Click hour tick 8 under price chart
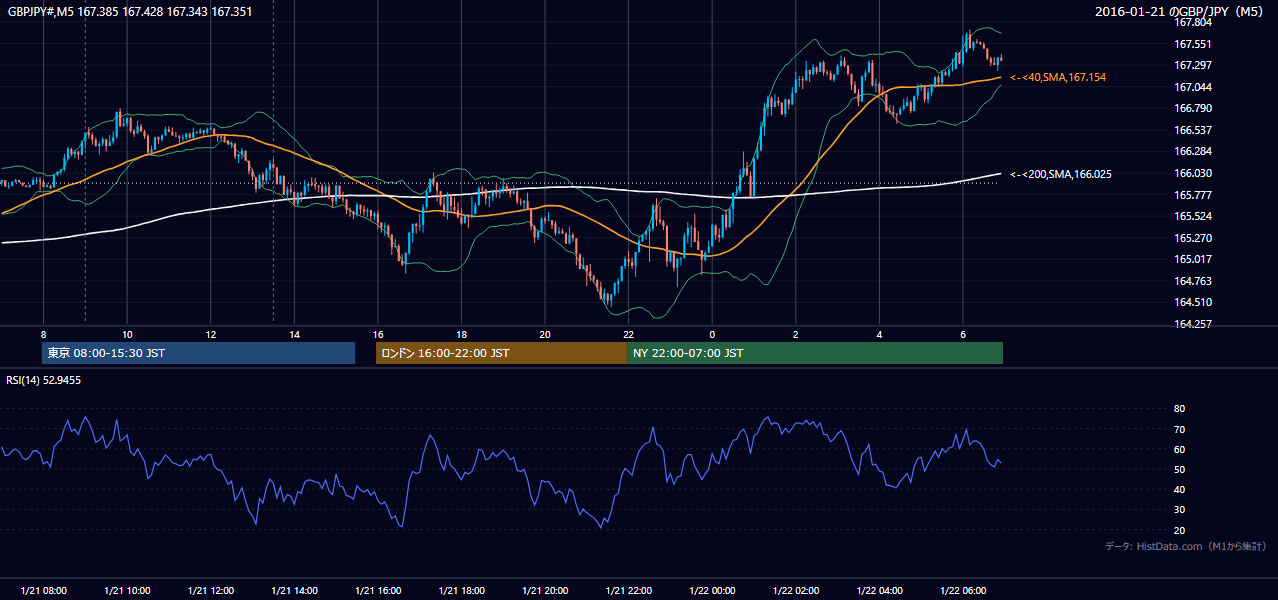The height and width of the screenshot is (600, 1278). (x=43, y=334)
